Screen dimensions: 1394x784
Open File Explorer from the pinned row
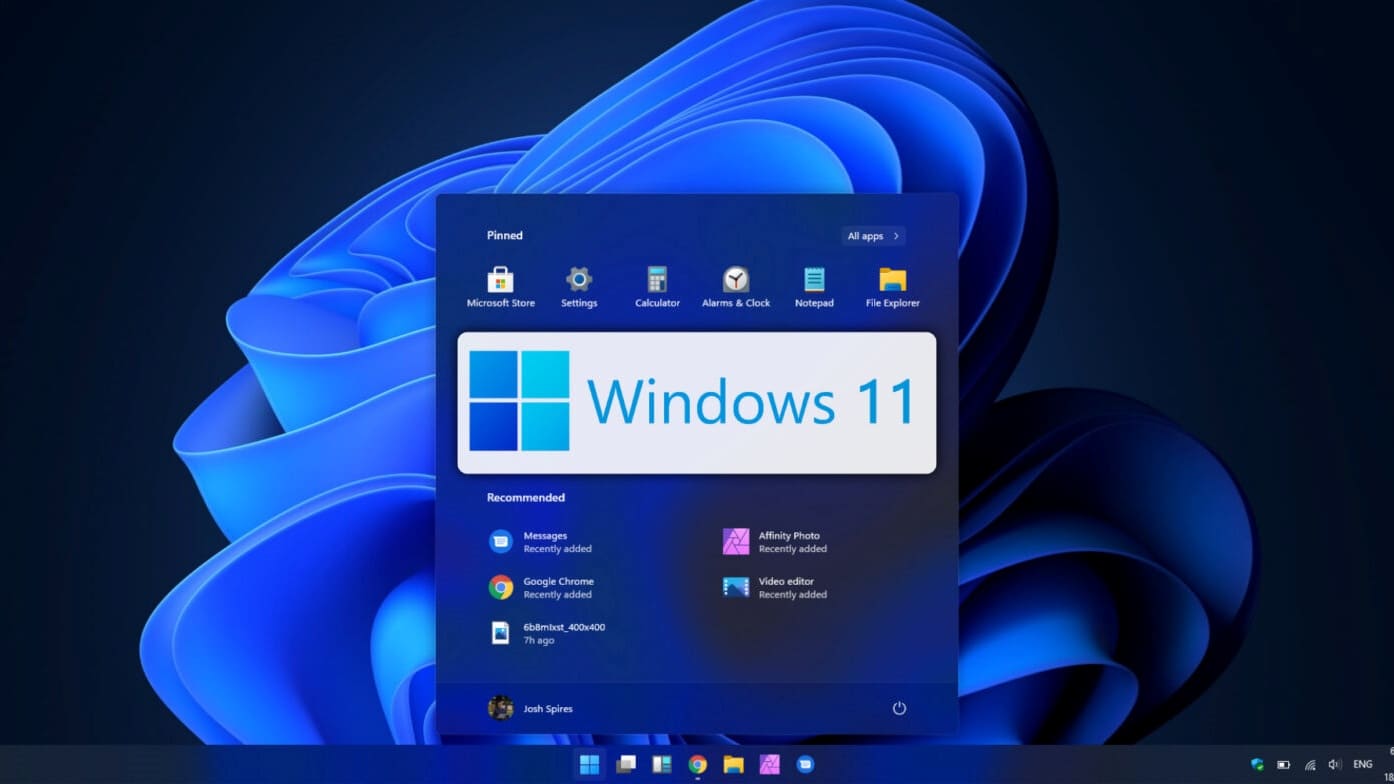point(893,287)
